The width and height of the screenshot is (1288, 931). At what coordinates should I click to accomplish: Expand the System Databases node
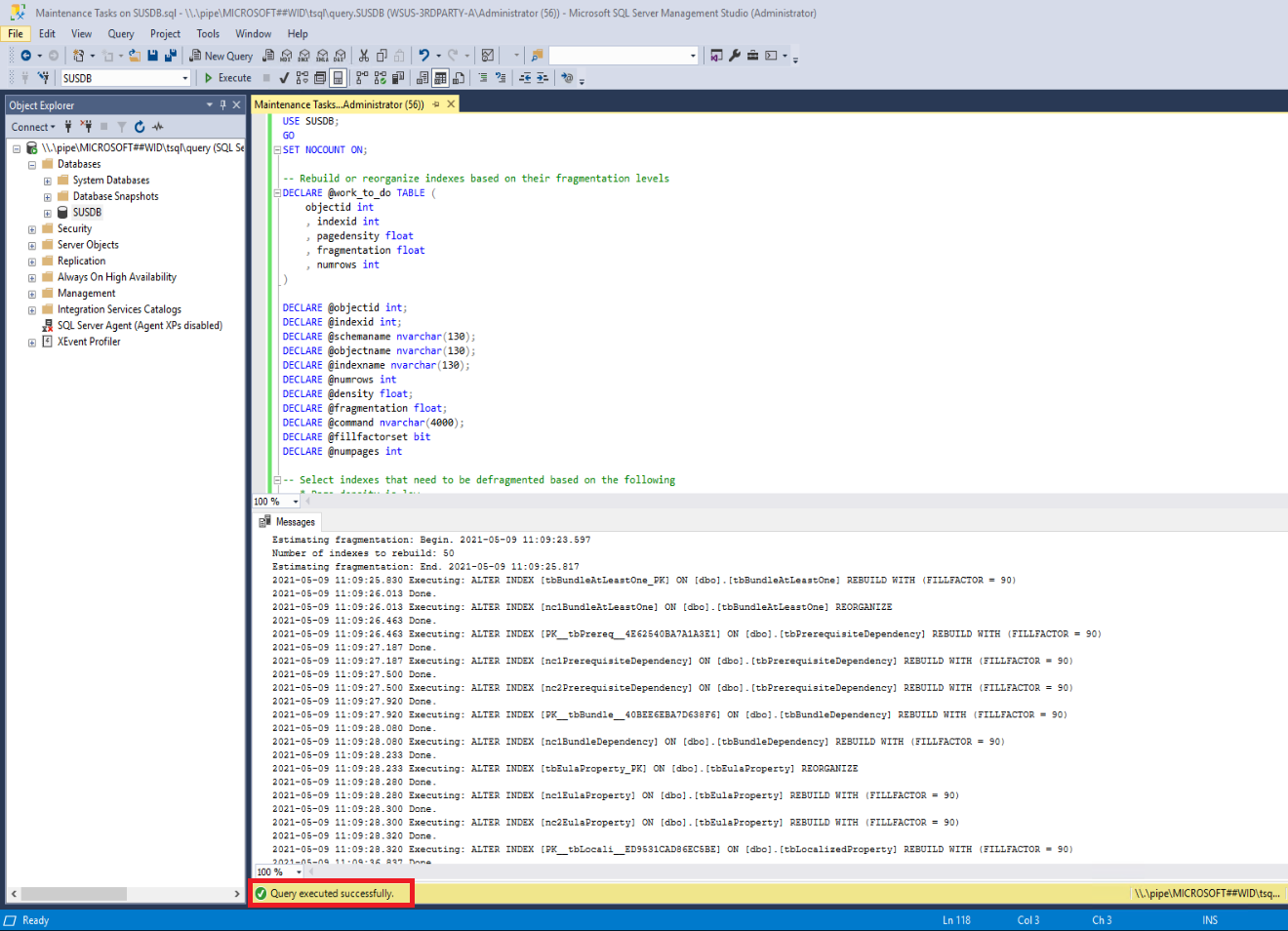[47, 181]
